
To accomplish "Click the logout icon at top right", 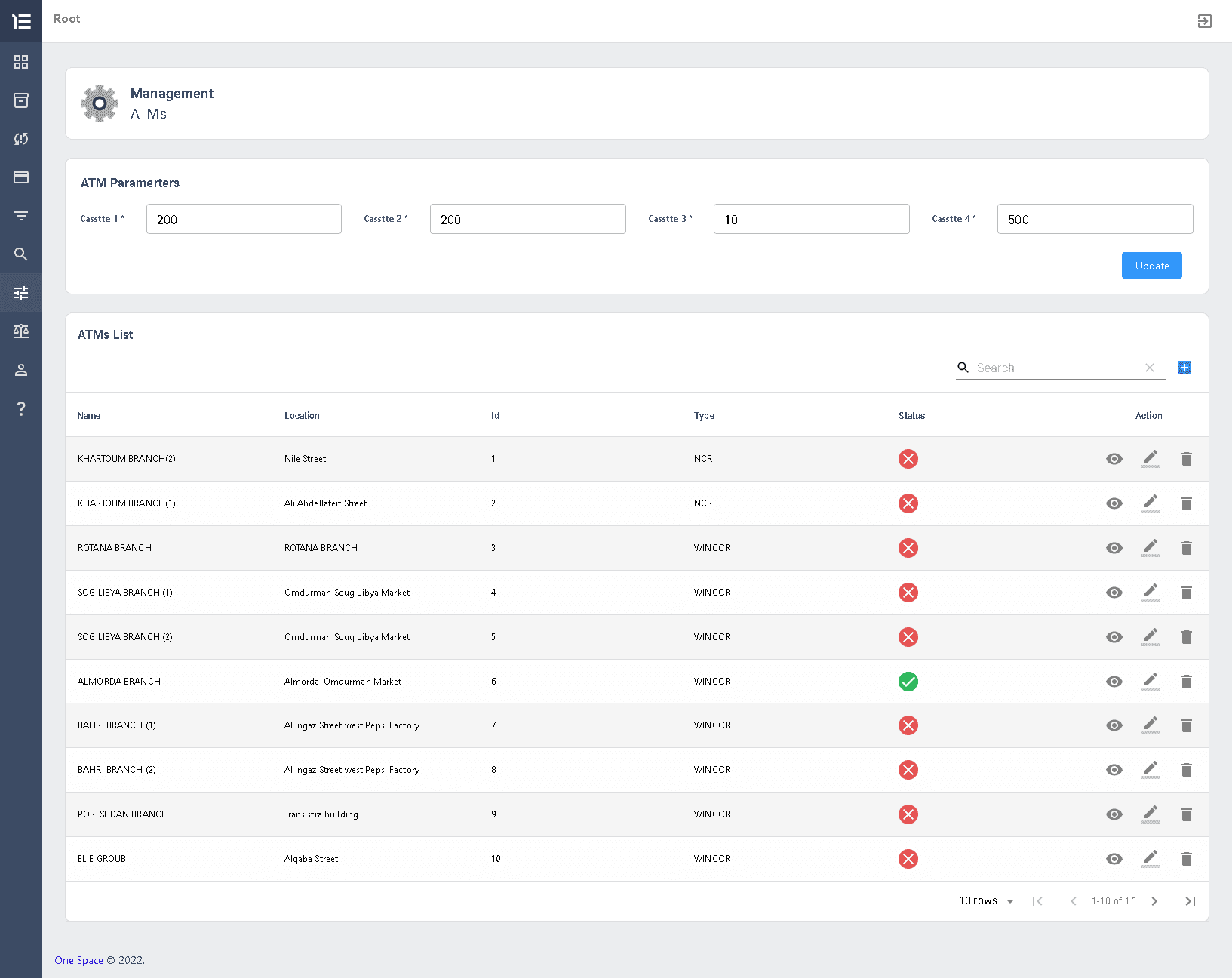I will click(1205, 21).
